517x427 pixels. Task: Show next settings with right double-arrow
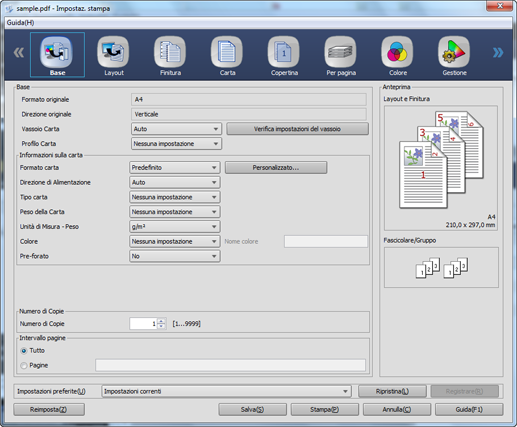point(498,52)
